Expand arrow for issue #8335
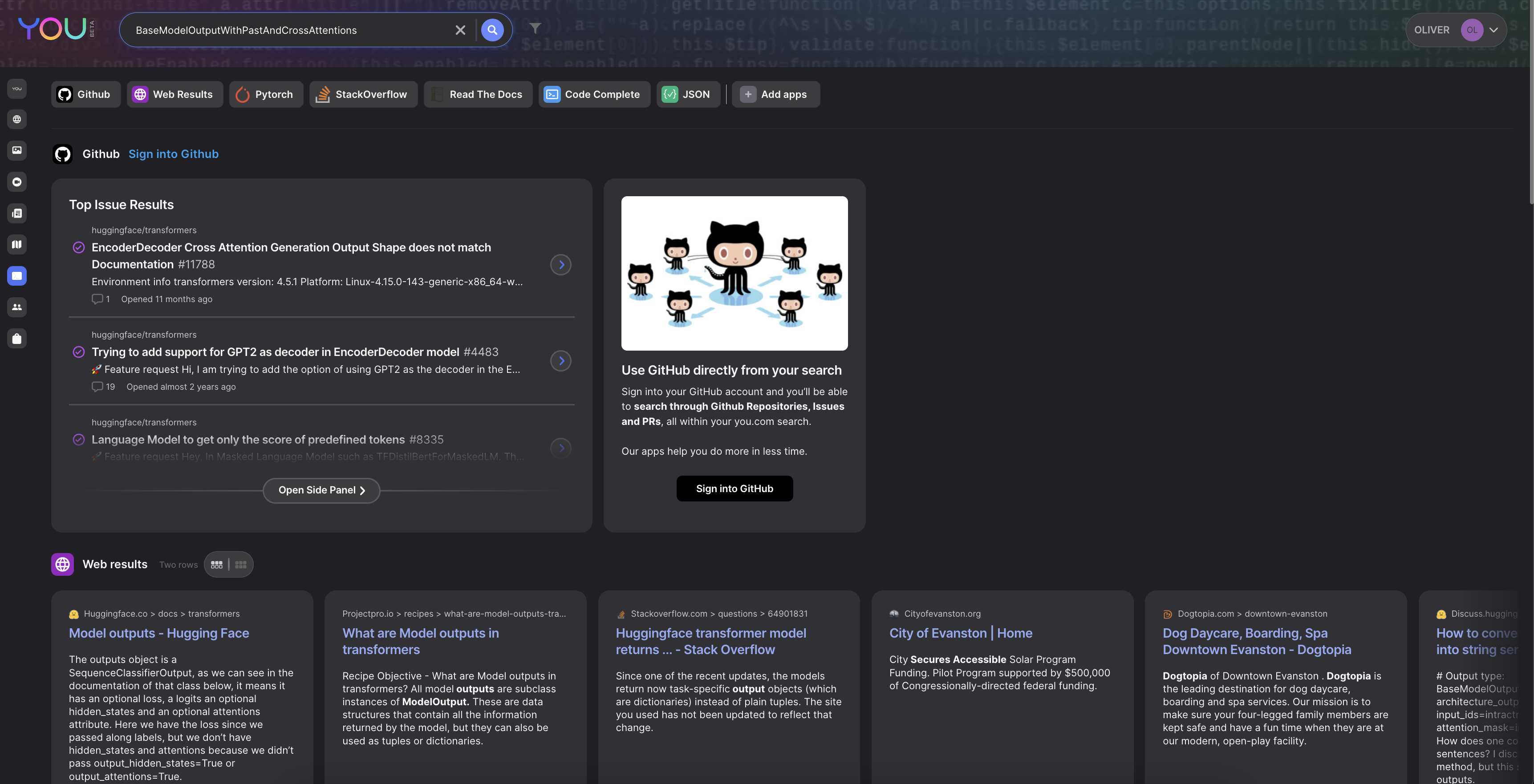The image size is (1534, 784). point(561,448)
